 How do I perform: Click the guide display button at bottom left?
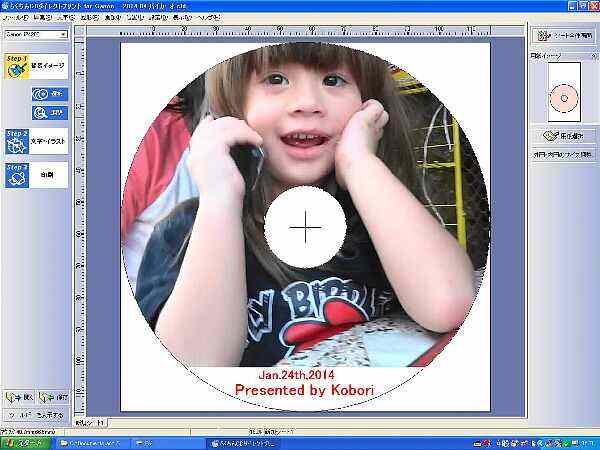[36, 415]
